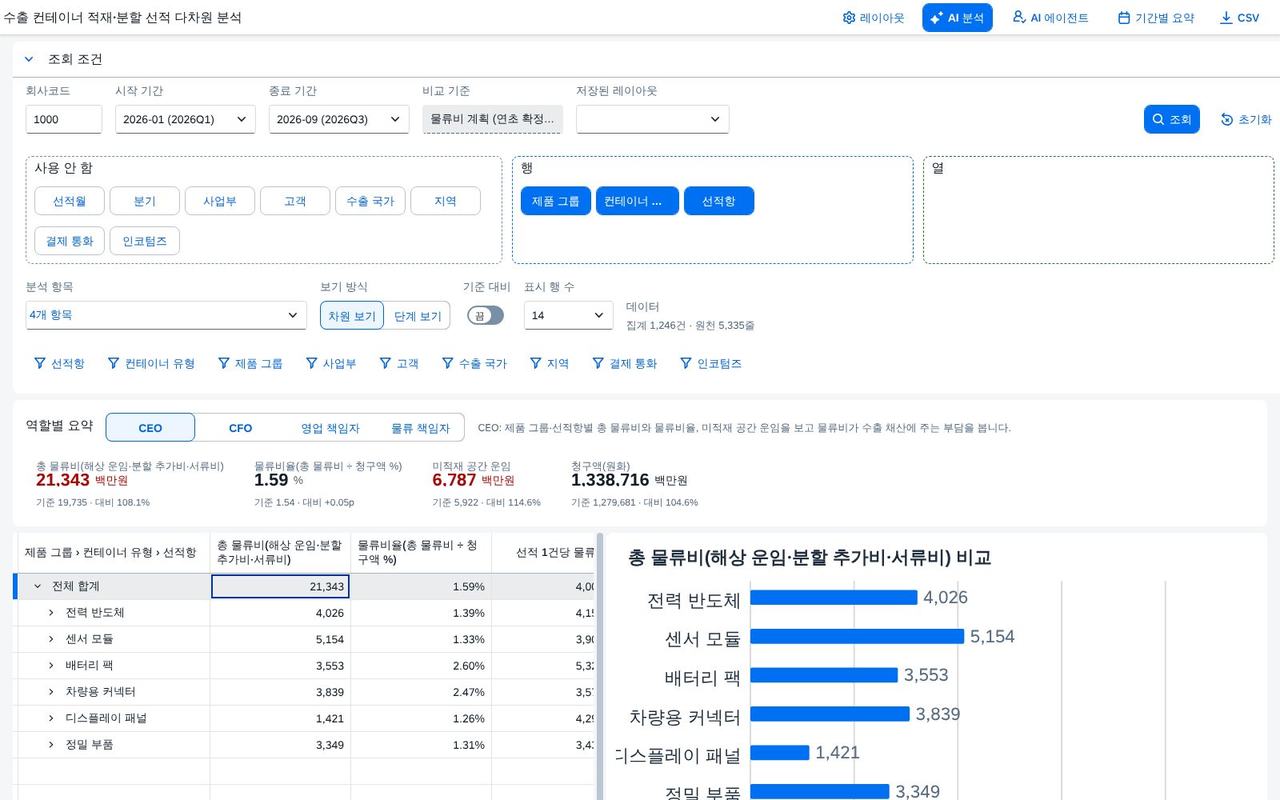This screenshot has height=800, width=1280.
Task: Open the 분석 항목 dropdown
Action: coord(166,315)
